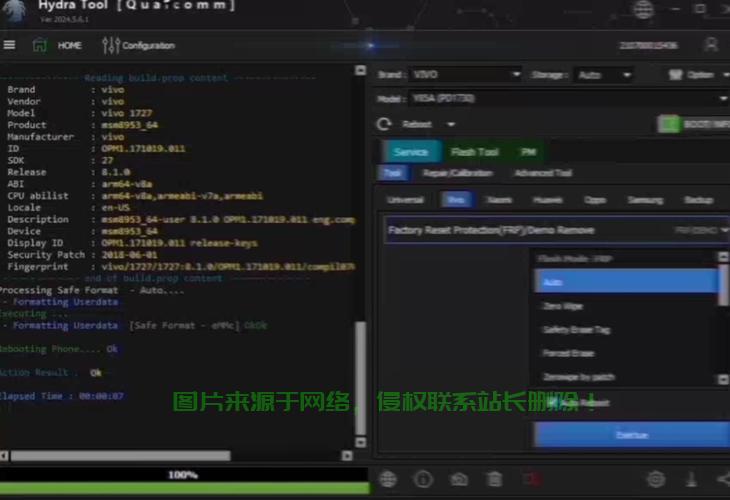Click the 'Model : vivo 1727' log line
The image size is (730, 500).
[80, 113]
